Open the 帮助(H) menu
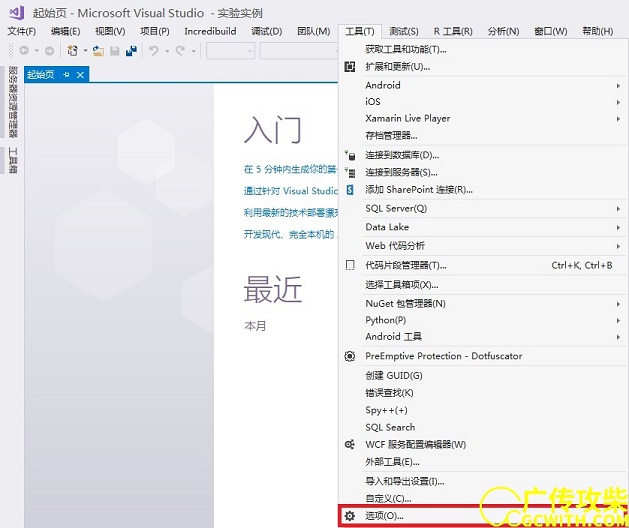 coord(598,31)
